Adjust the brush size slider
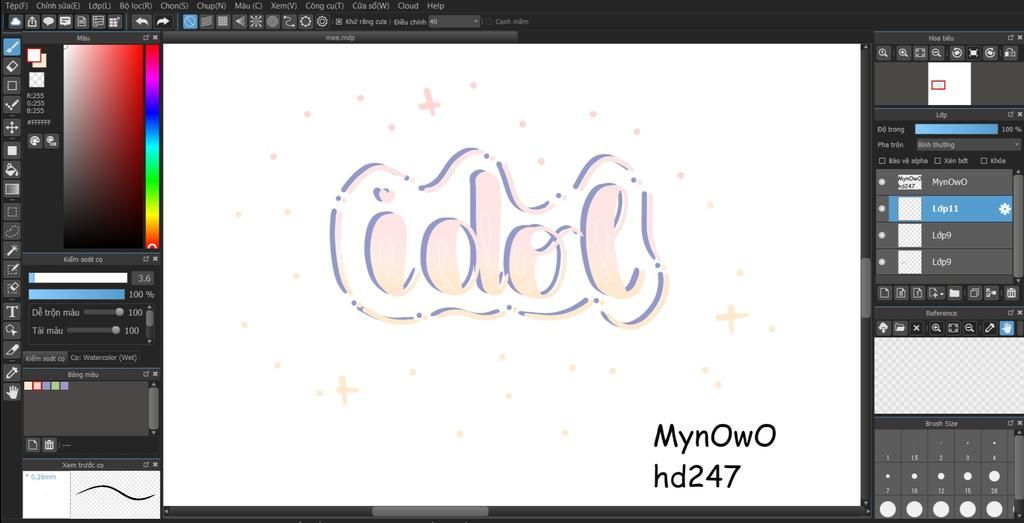Image resolution: width=1024 pixels, height=523 pixels. pos(78,278)
